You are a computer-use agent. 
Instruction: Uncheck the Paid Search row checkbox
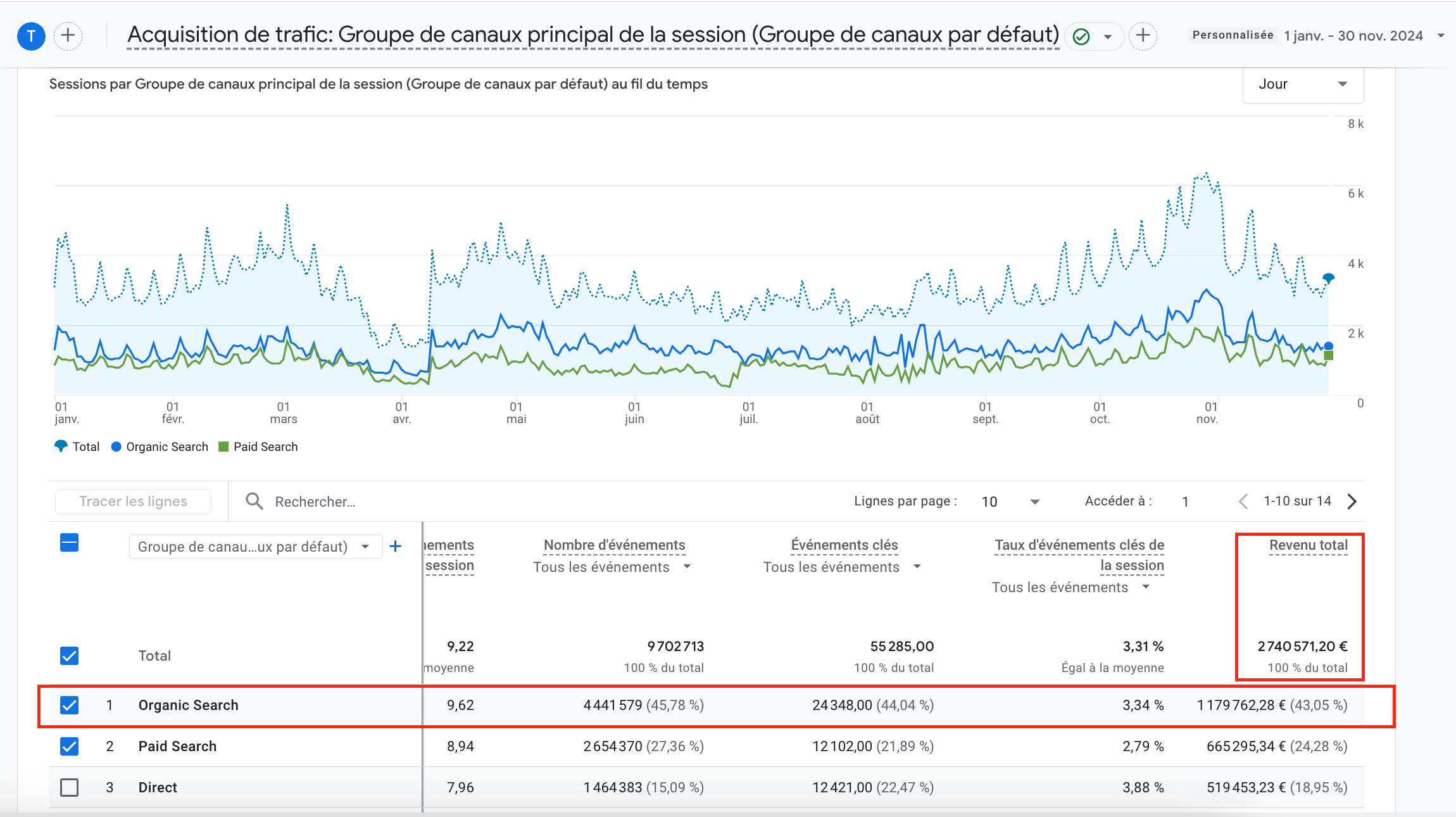(70, 747)
